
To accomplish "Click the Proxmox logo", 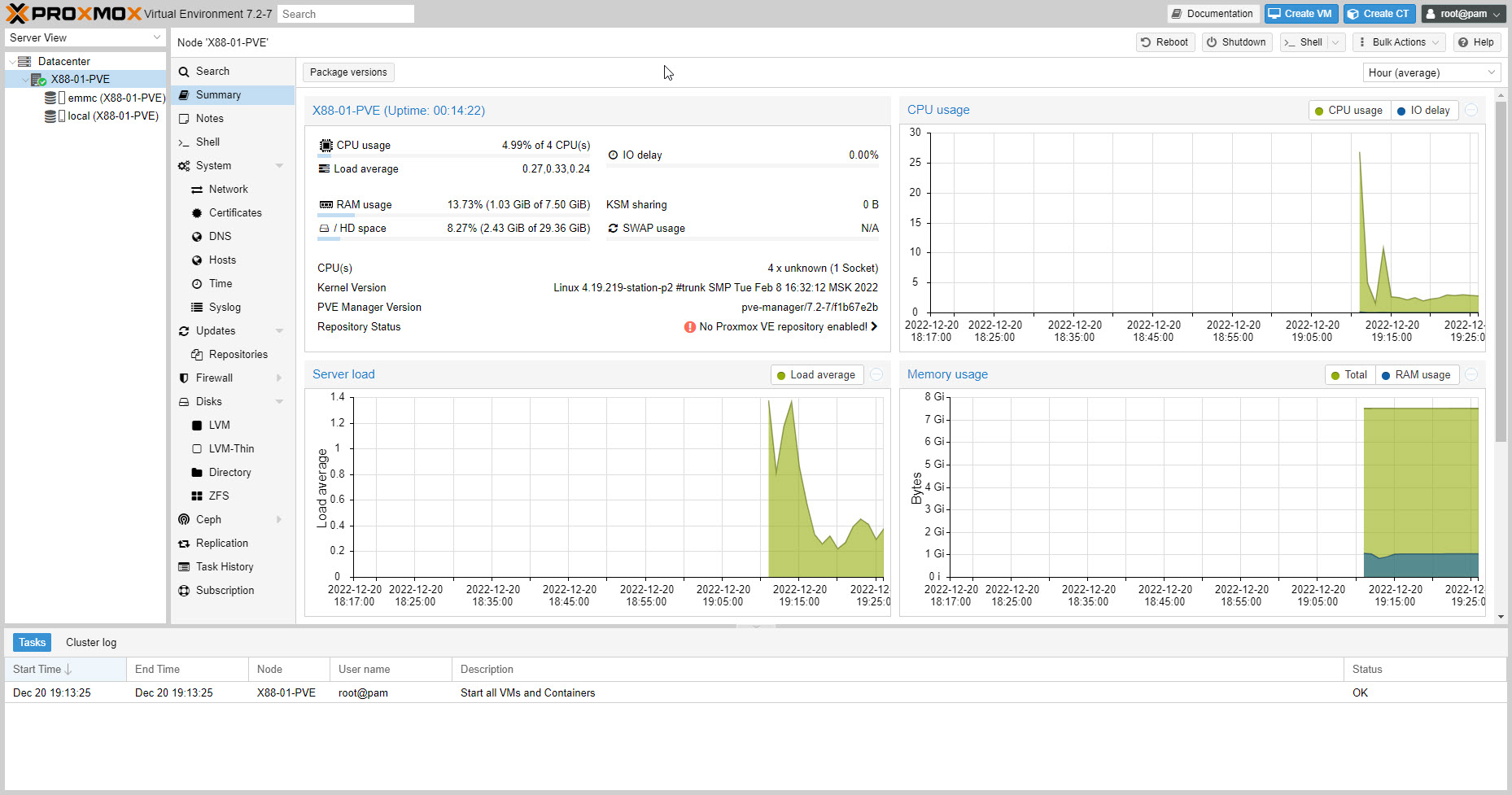I will point(73,14).
